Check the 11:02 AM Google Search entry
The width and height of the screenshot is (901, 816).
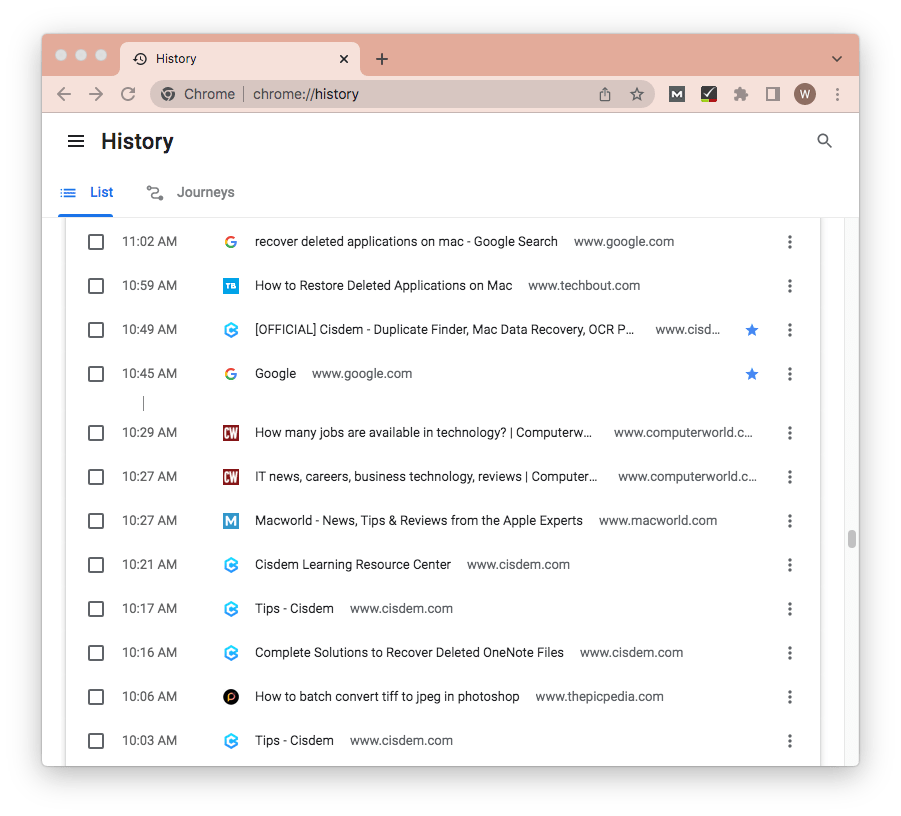pyautogui.click(x=96, y=242)
